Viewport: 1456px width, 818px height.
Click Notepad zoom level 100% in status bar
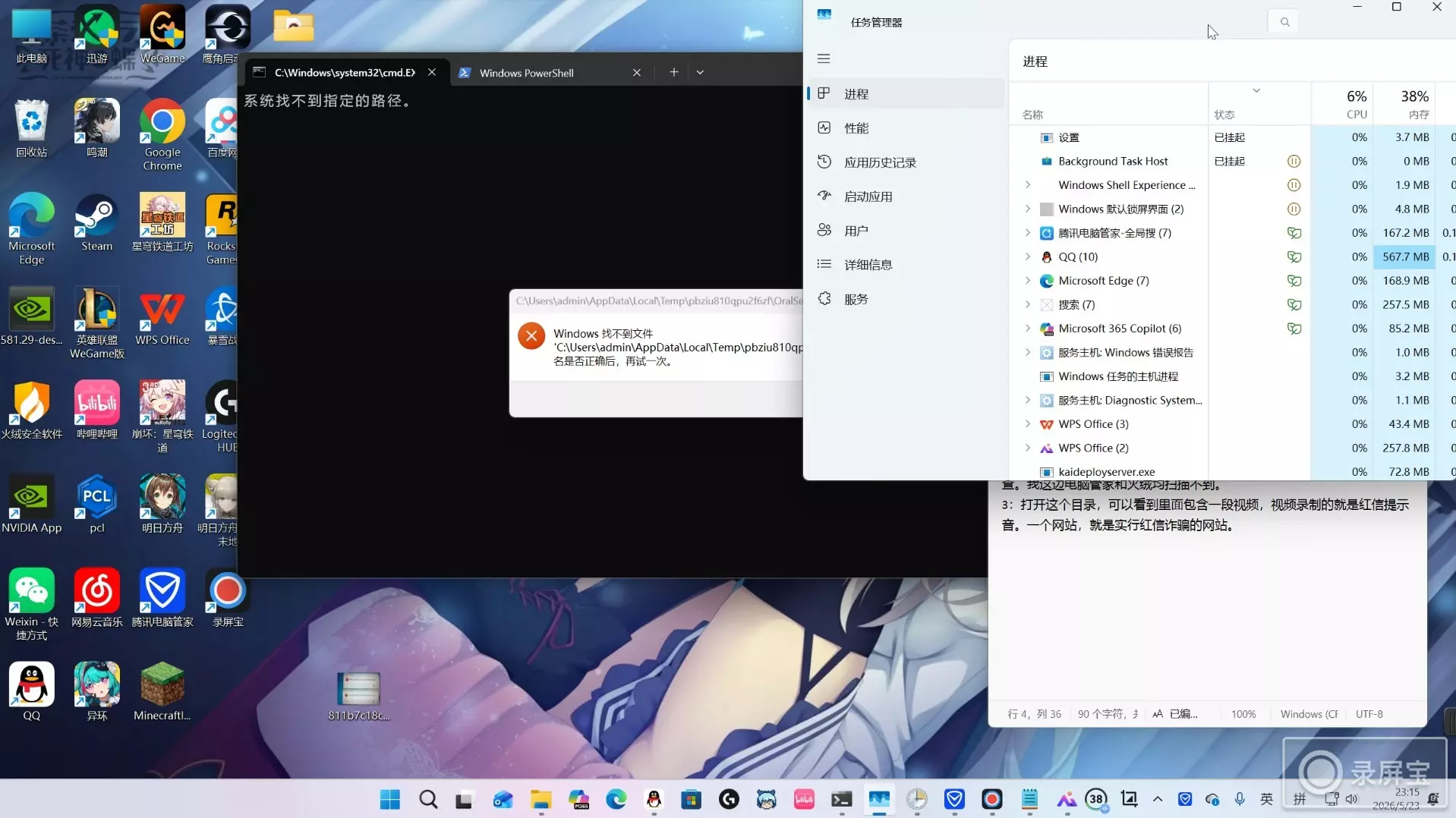1243,714
